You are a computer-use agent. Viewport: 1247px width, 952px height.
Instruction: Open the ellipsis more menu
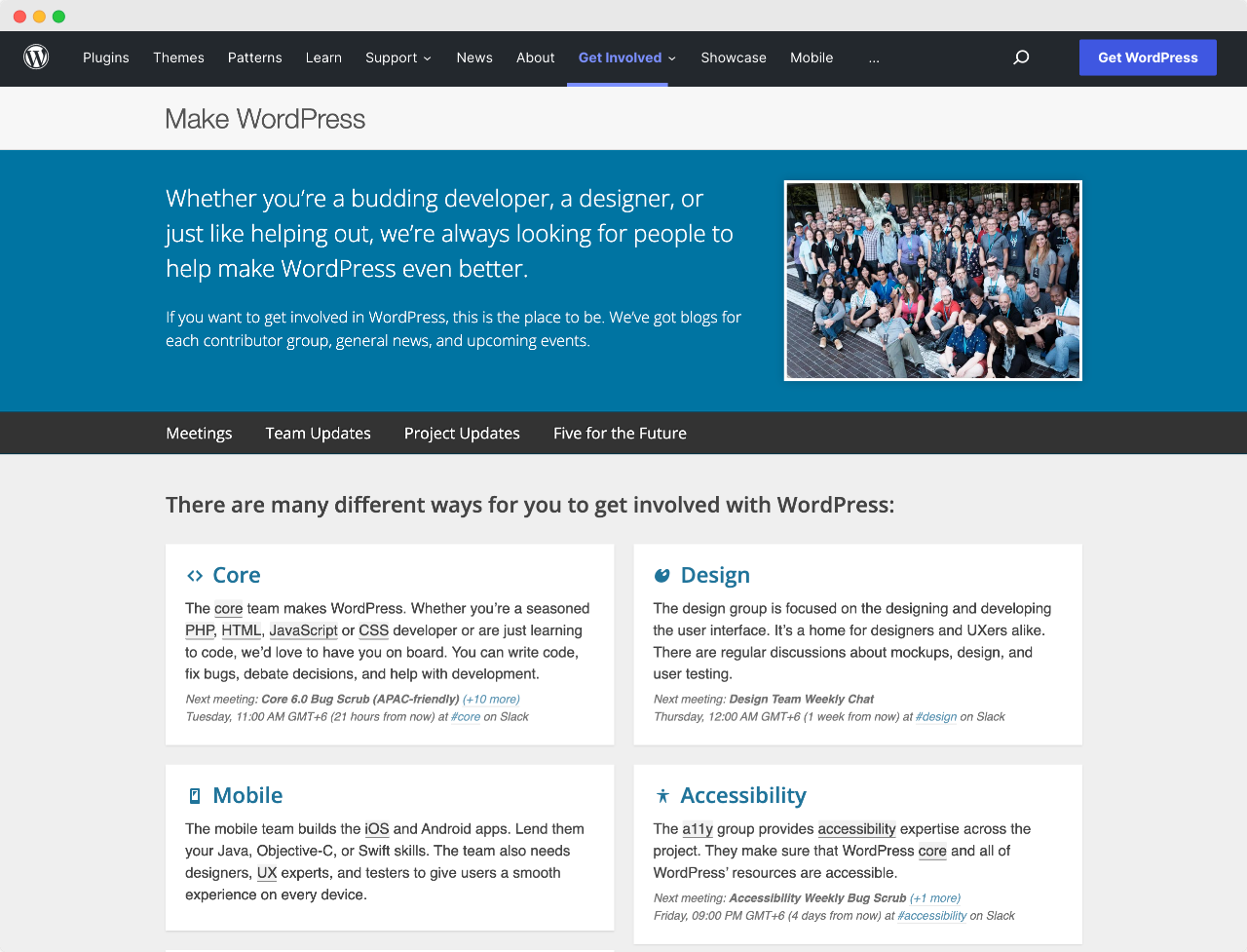pos(874,57)
